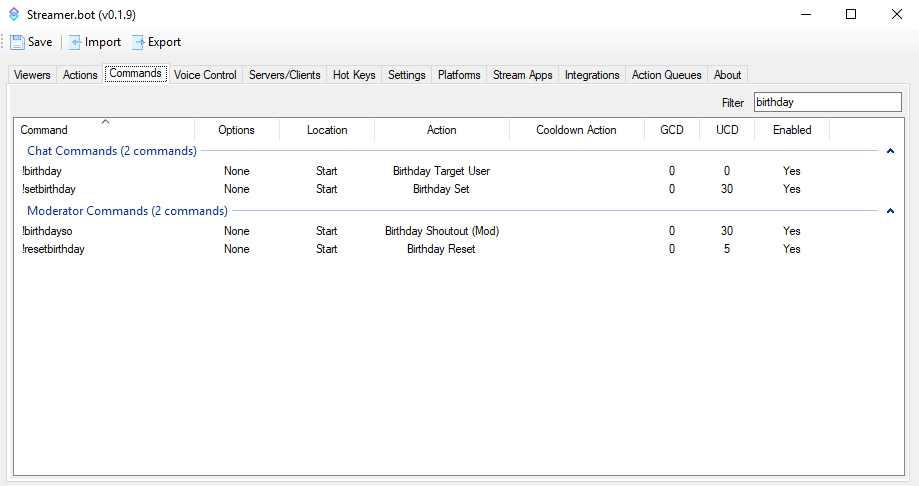Sort by the Enabled column header

792,130
